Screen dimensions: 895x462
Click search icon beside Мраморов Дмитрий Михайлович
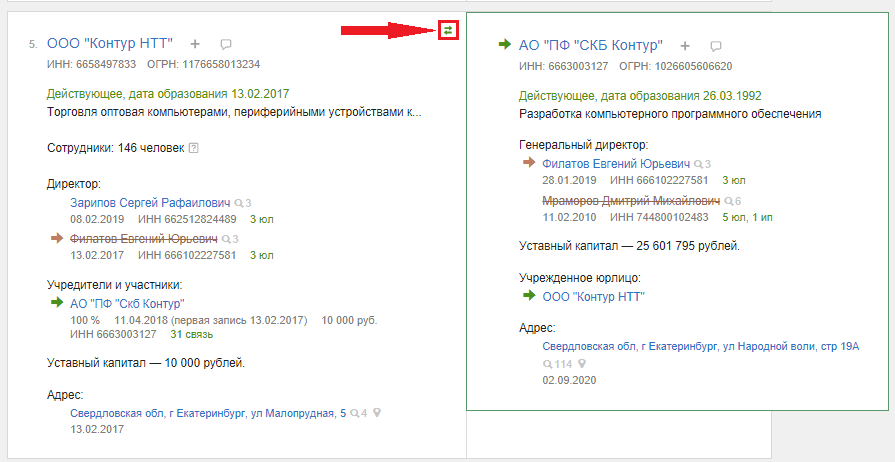tap(727, 201)
